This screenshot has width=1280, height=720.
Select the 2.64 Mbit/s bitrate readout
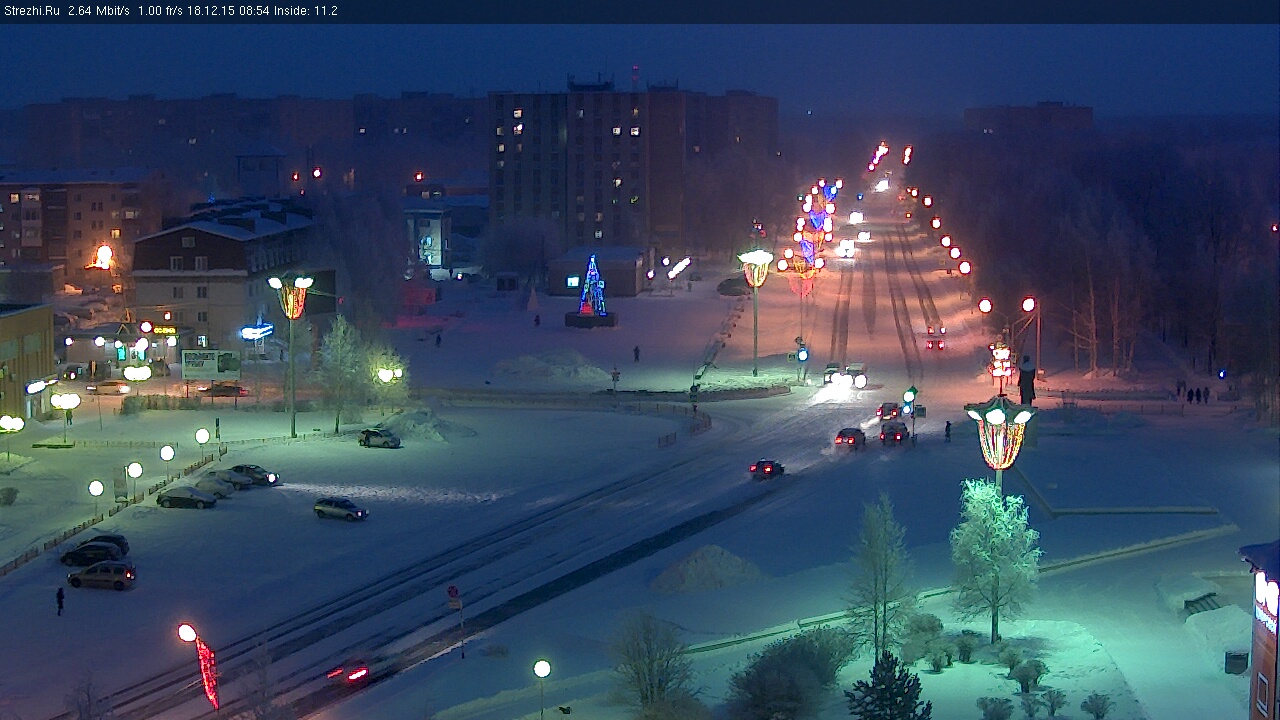point(99,11)
